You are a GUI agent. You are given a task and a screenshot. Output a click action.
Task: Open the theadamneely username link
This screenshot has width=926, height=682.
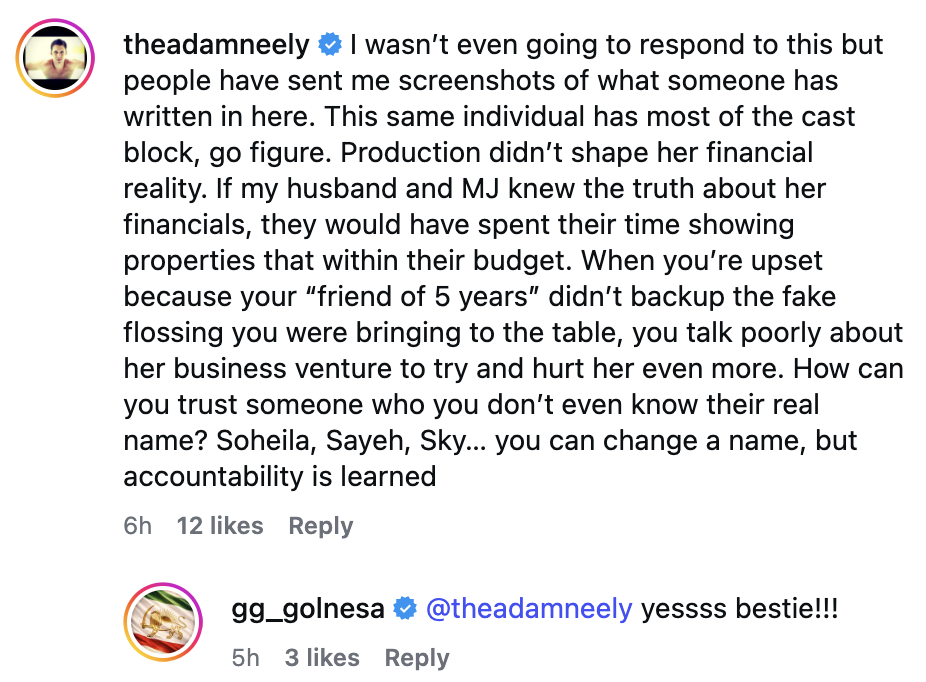pyautogui.click(x=216, y=45)
